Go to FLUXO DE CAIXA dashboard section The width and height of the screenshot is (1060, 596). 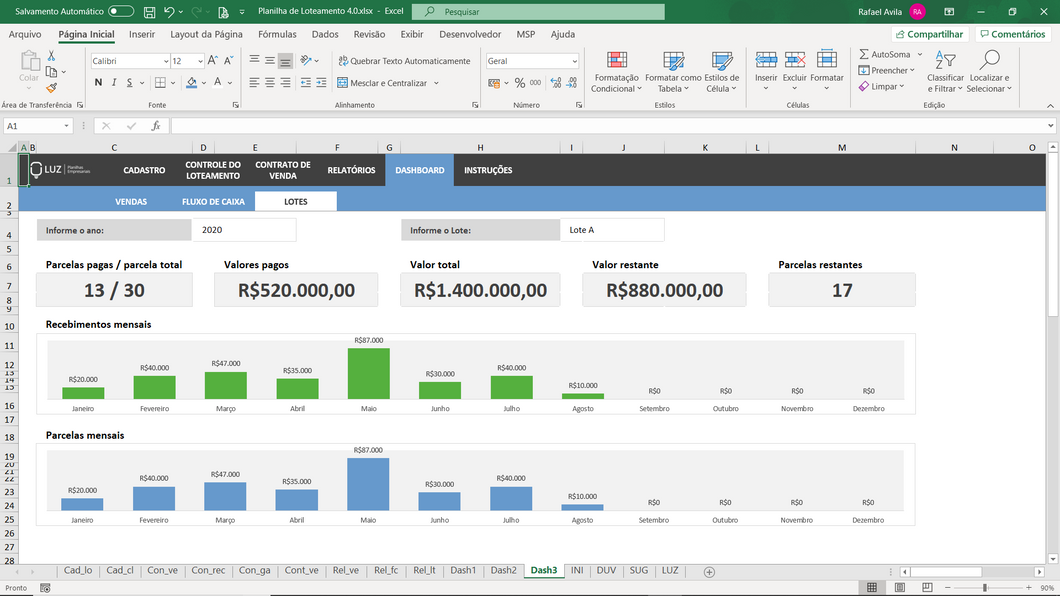[x=213, y=201]
